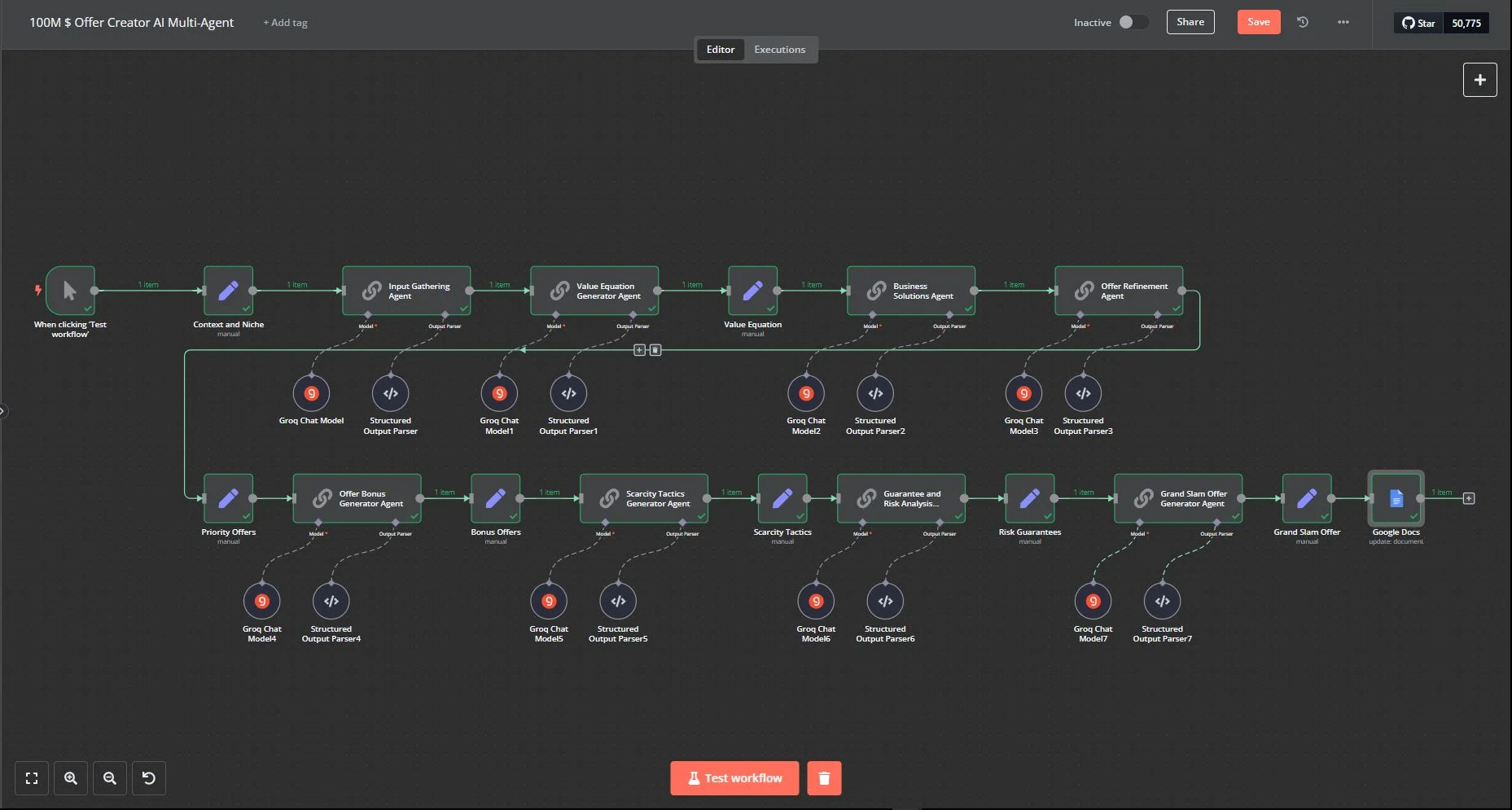Open the Scarcity Tactics Generator Agent node
This screenshot has width=1512, height=810.
(x=644, y=498)
